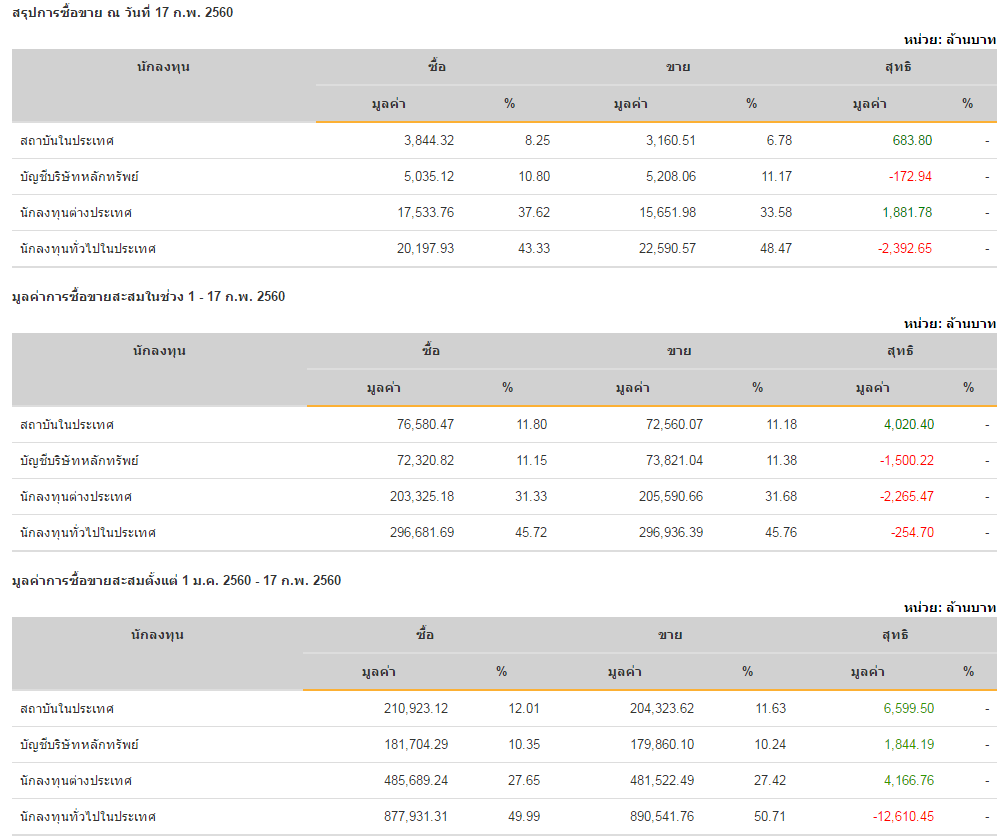The width and height of the screenshot is (1007, 840).
Task: Click the "ขาย" header in the bottom table
Action: click(x=670, y=635)
